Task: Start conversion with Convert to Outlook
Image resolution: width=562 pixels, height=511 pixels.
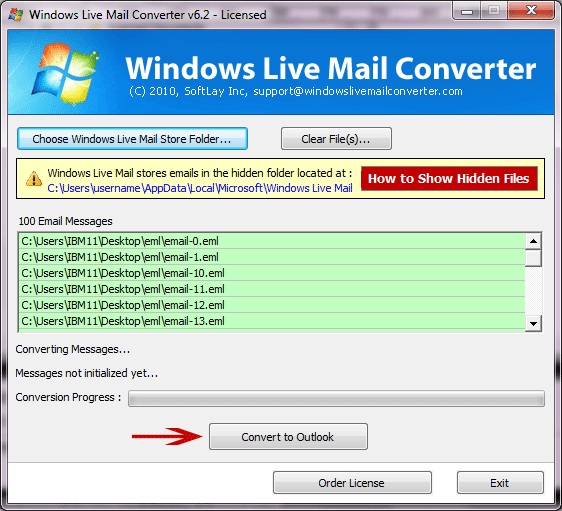Action: pyautogui.click(x=288, y=437)
